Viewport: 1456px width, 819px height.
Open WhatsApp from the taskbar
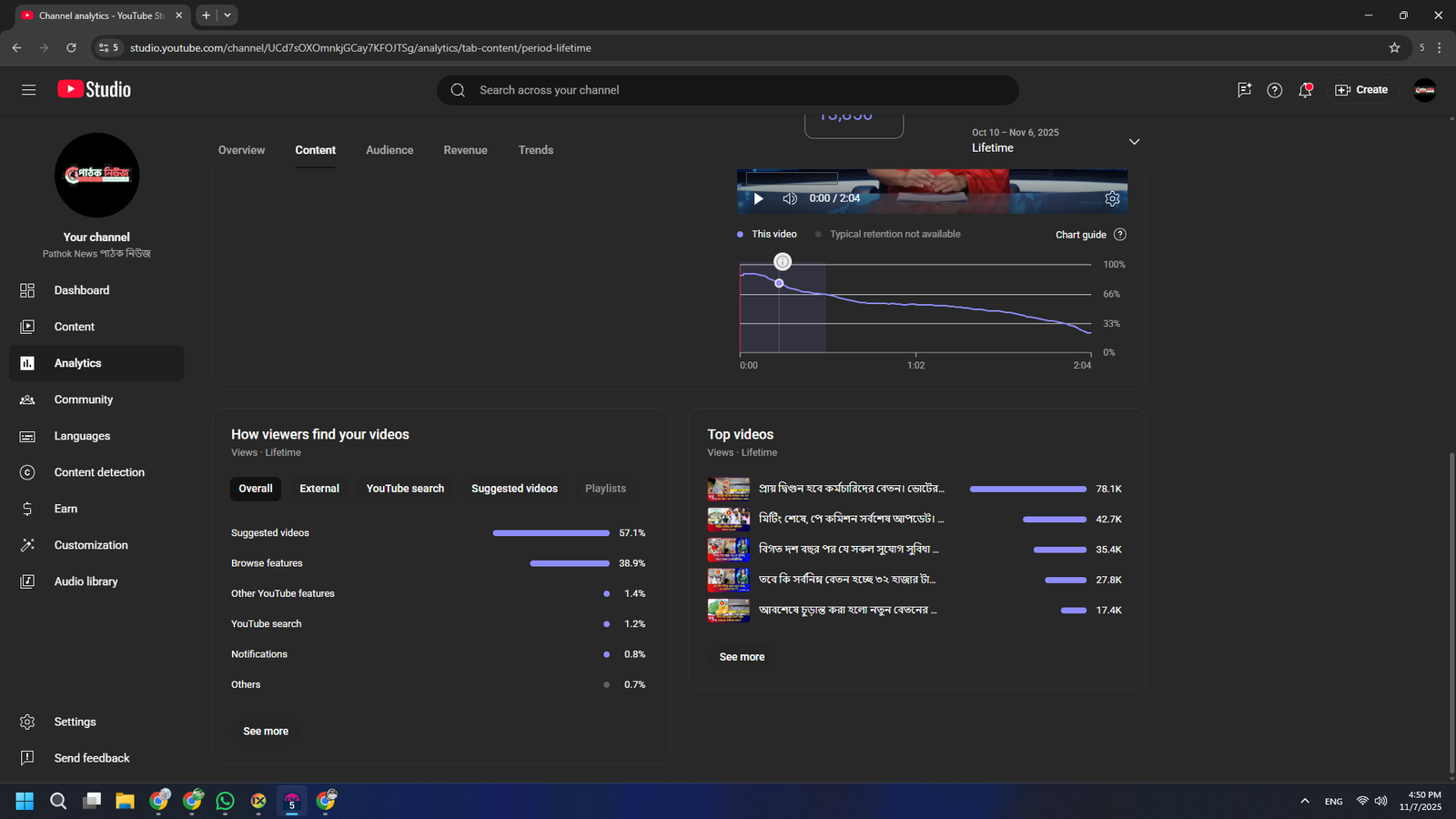225,801
